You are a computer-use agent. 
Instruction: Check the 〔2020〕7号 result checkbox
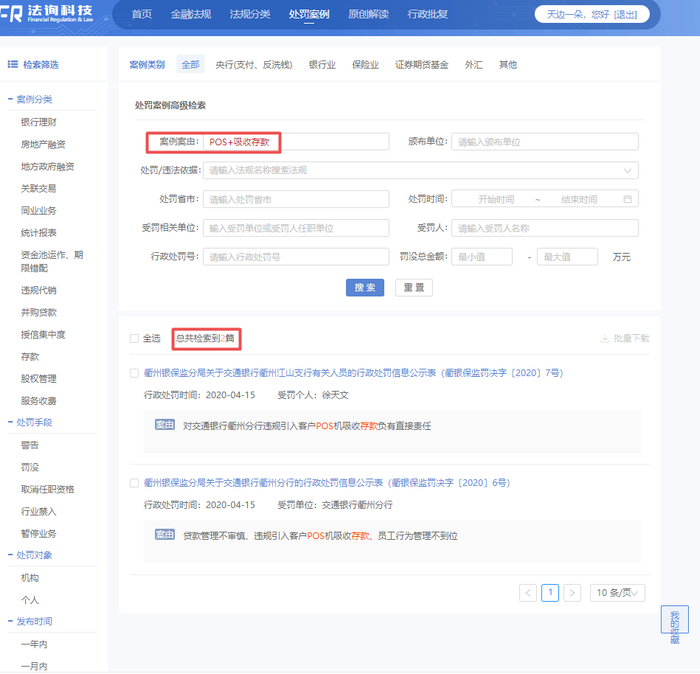click(x=134, y=373)
